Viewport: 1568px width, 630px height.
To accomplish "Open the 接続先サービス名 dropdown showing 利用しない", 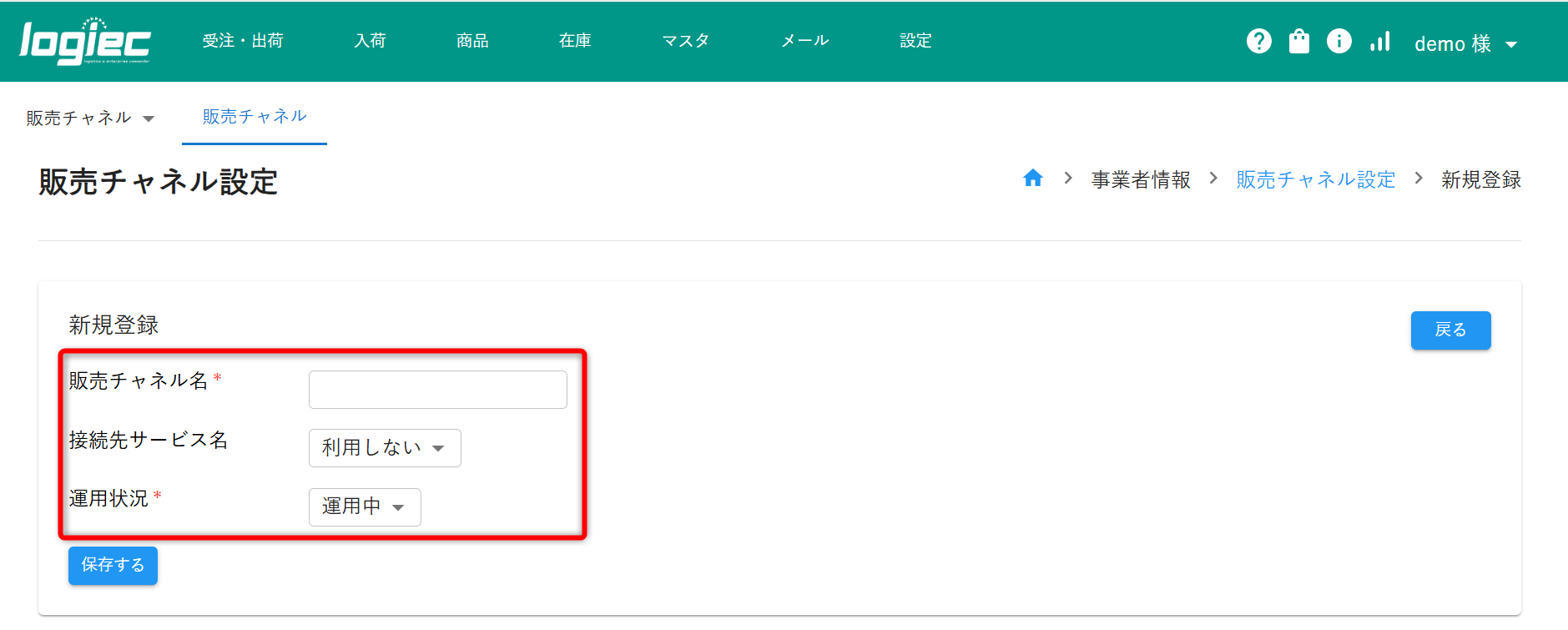I will point(384,448).
